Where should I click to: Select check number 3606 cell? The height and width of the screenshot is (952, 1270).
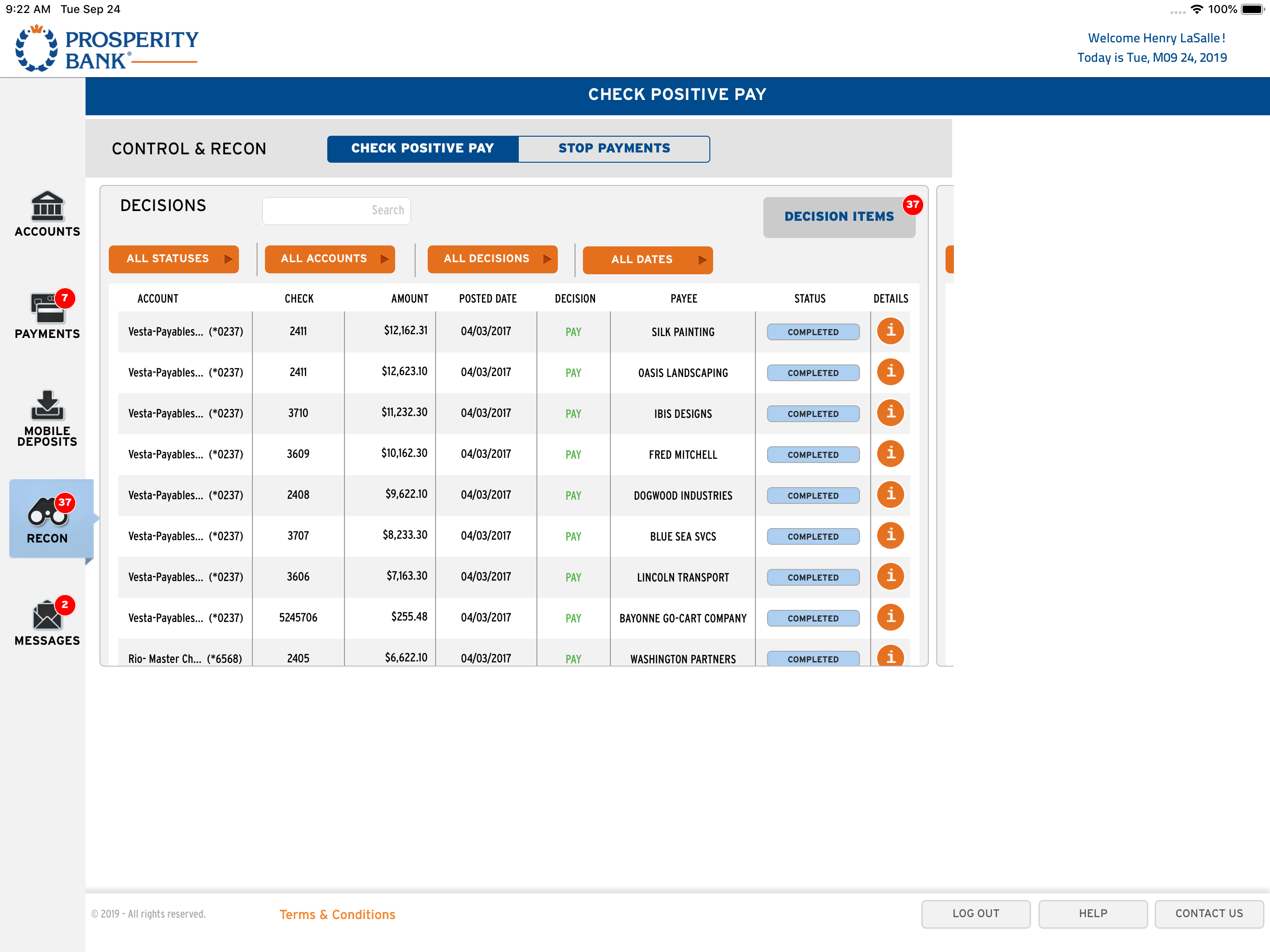(298, 576)
